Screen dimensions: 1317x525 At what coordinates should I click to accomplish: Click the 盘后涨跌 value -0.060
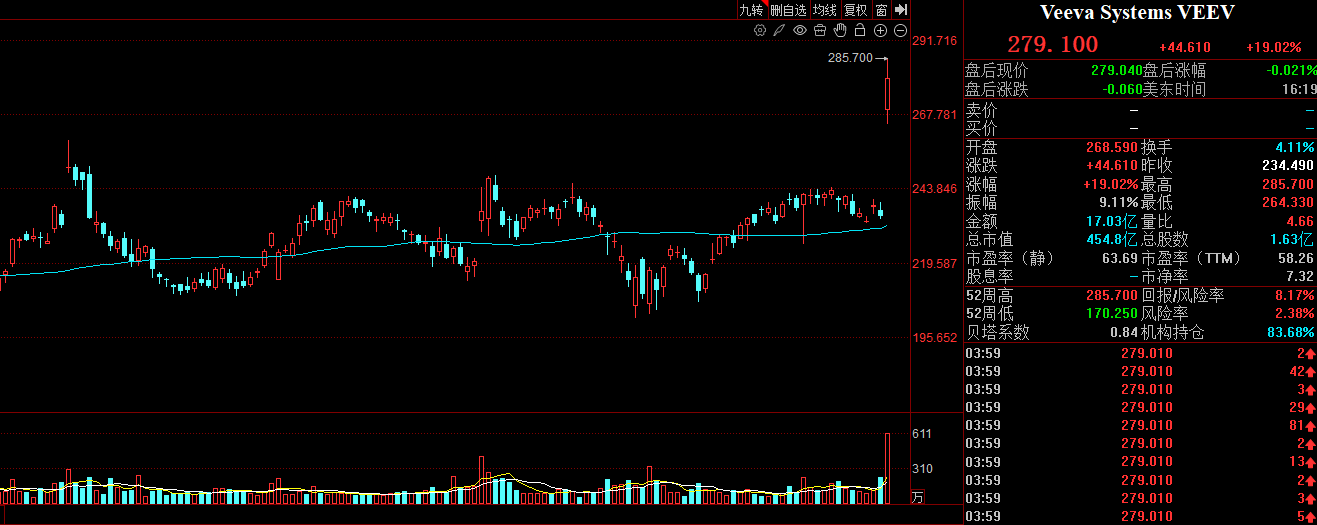tap(1122, 89)
